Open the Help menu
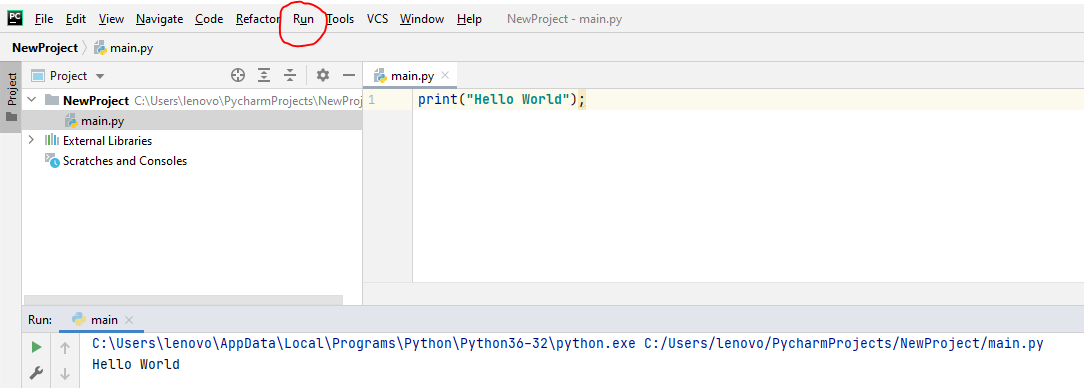Screen dimensions: 1084x388 [469, 19]
